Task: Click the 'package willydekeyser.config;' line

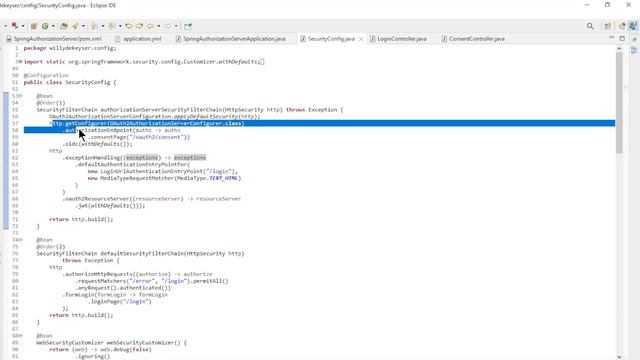Action: [70, 48]
